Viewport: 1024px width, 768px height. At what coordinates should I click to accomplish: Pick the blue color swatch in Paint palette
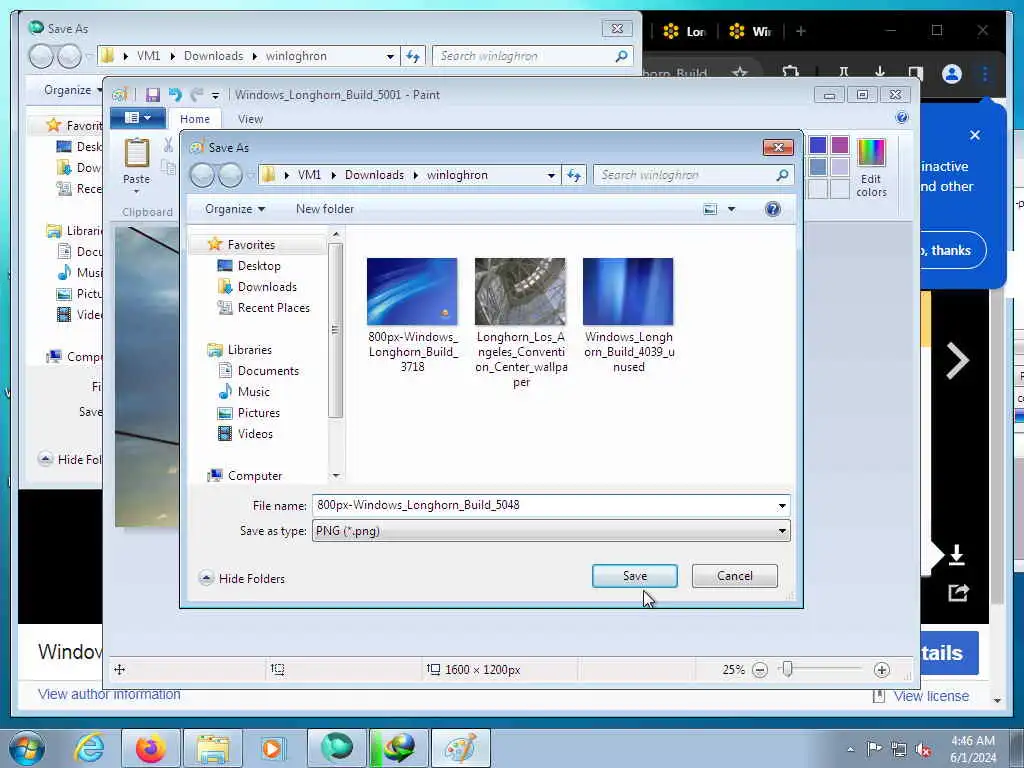click(x=818, y=145)
